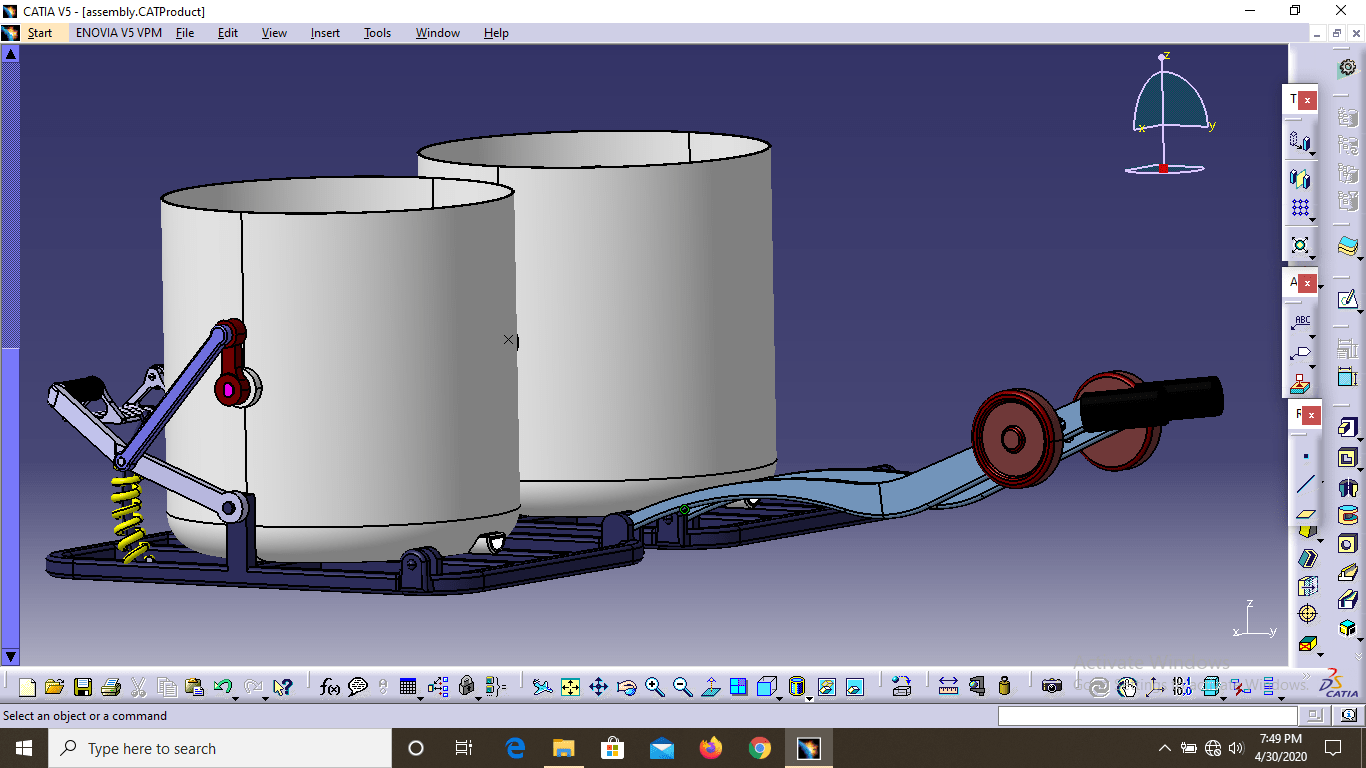
Task: Open the Measure Inertia weight tool
Action: [x=1005, y=687]
